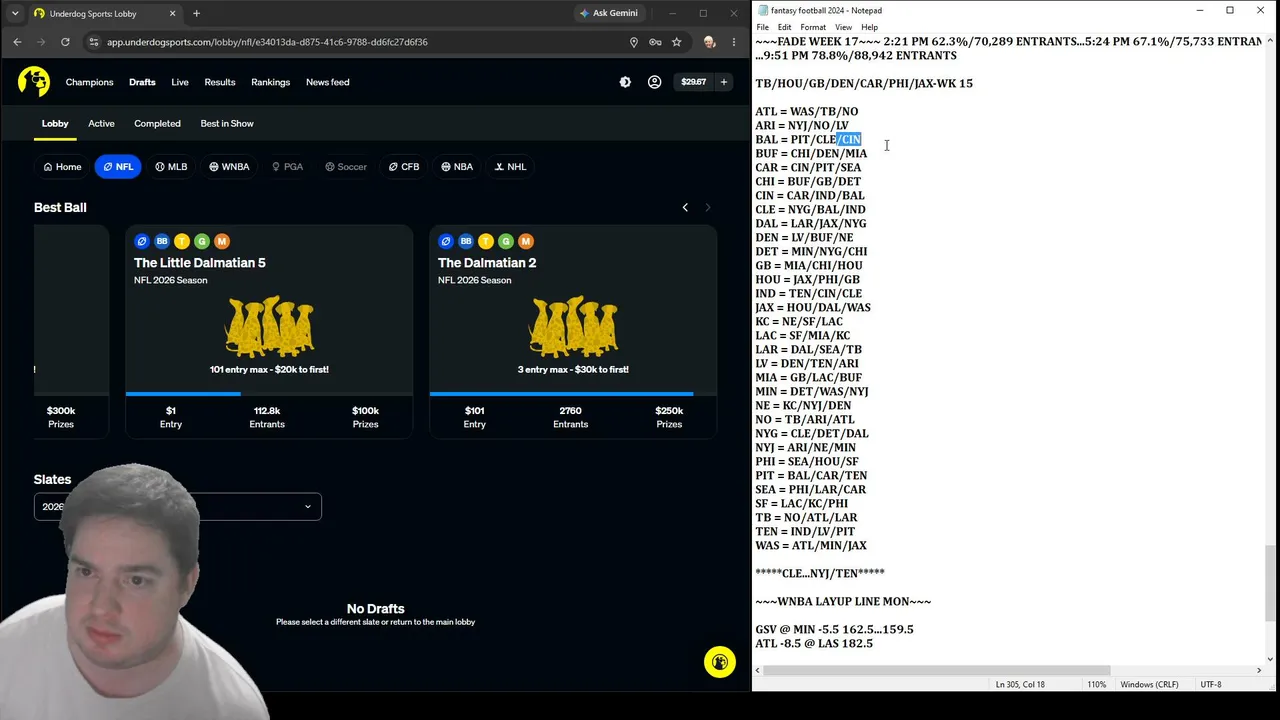The image size is (1280, 720).
Task: Click the M badge on The Dalmatian 2 card
Action: coord(526,241)
